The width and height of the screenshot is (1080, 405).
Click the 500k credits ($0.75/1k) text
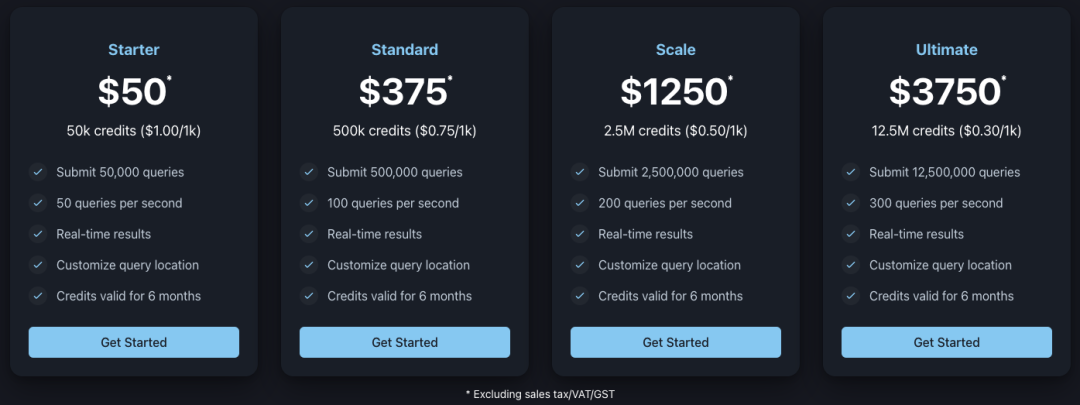pyautogui.click(x=405, y=130)
